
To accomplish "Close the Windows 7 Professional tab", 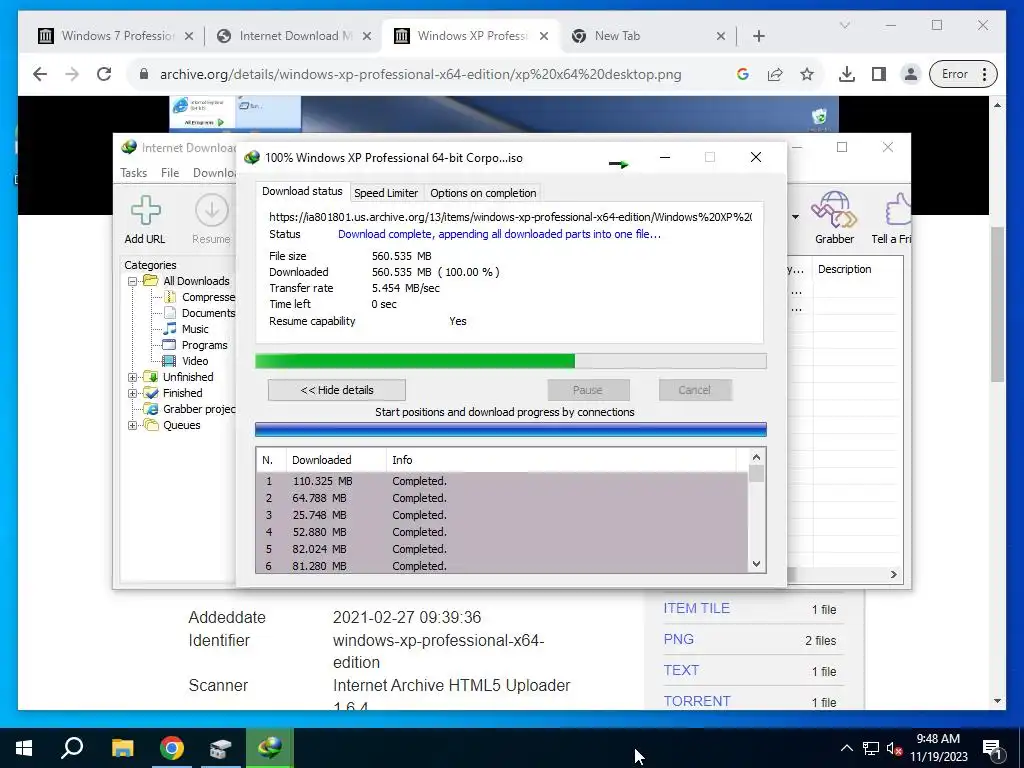I will [x=189, y=36].
